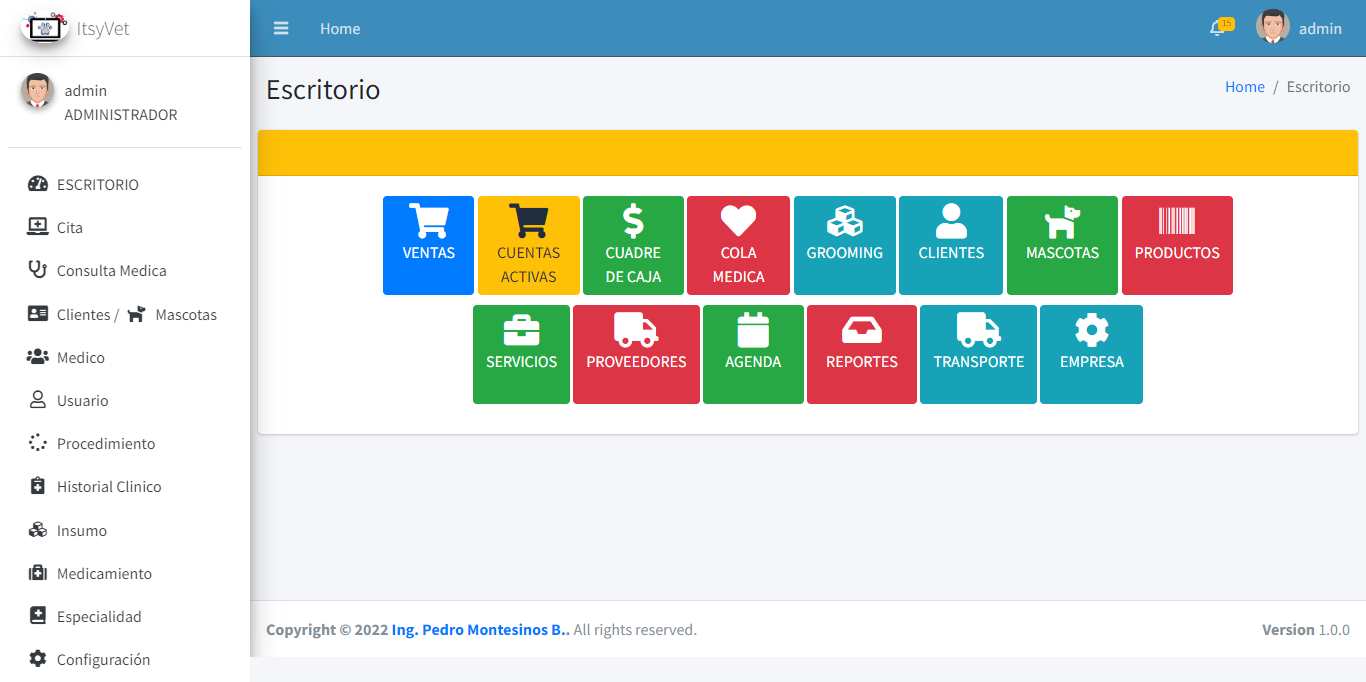Open the Agenda calendar tile
1366x682 pixels.
coord(752,353)
